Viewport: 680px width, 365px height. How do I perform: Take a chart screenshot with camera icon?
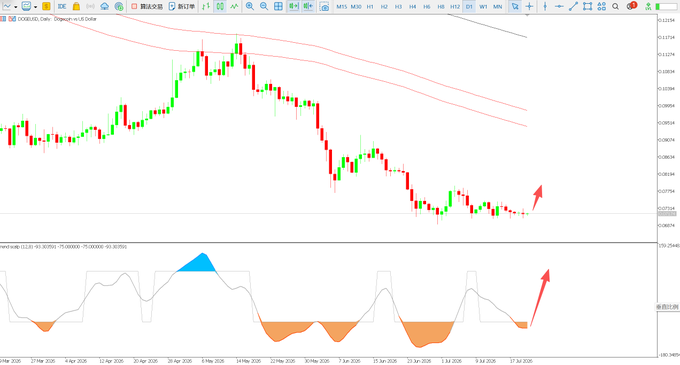coord(324,6)
